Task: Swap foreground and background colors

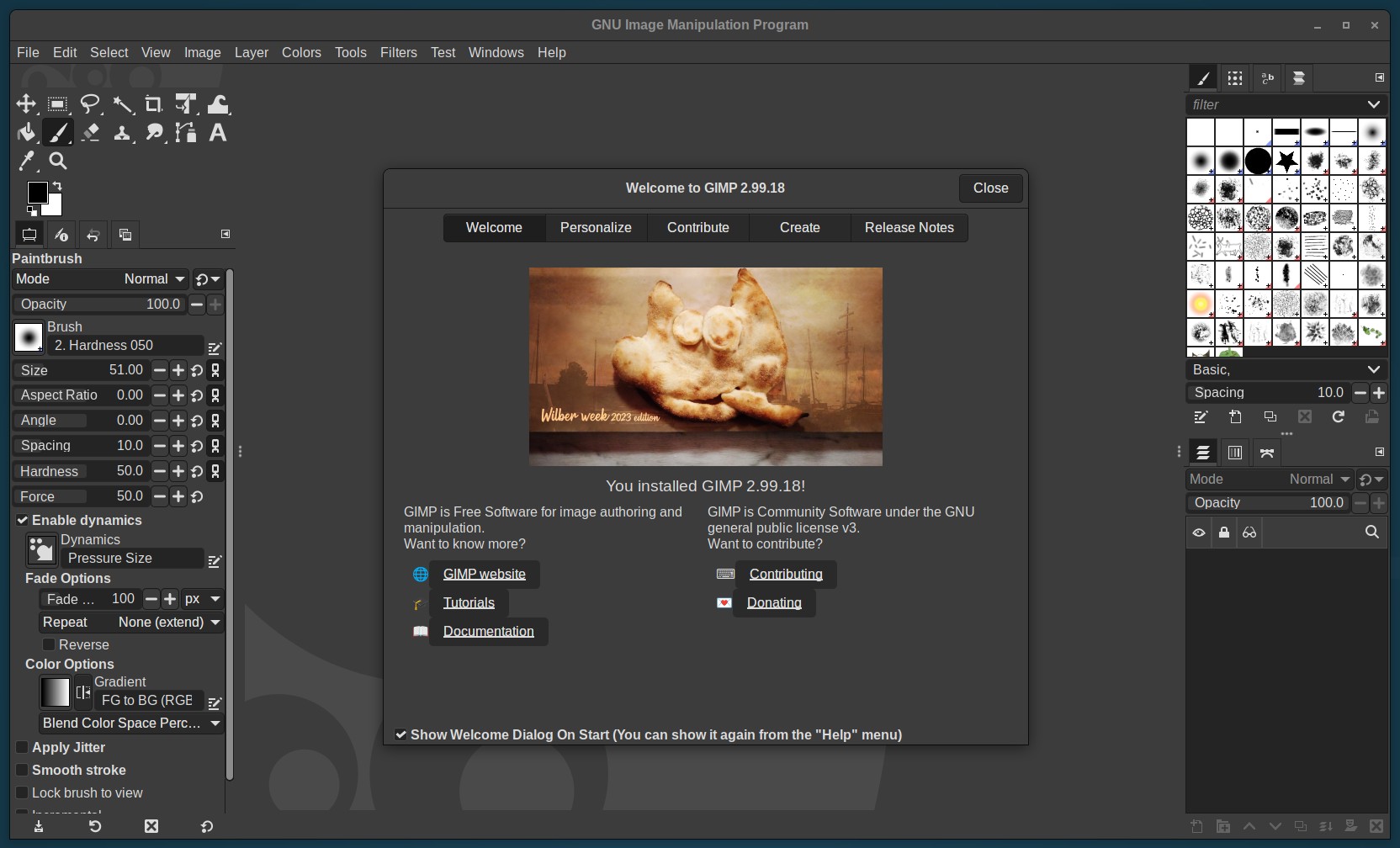Action: click(57, 186)
